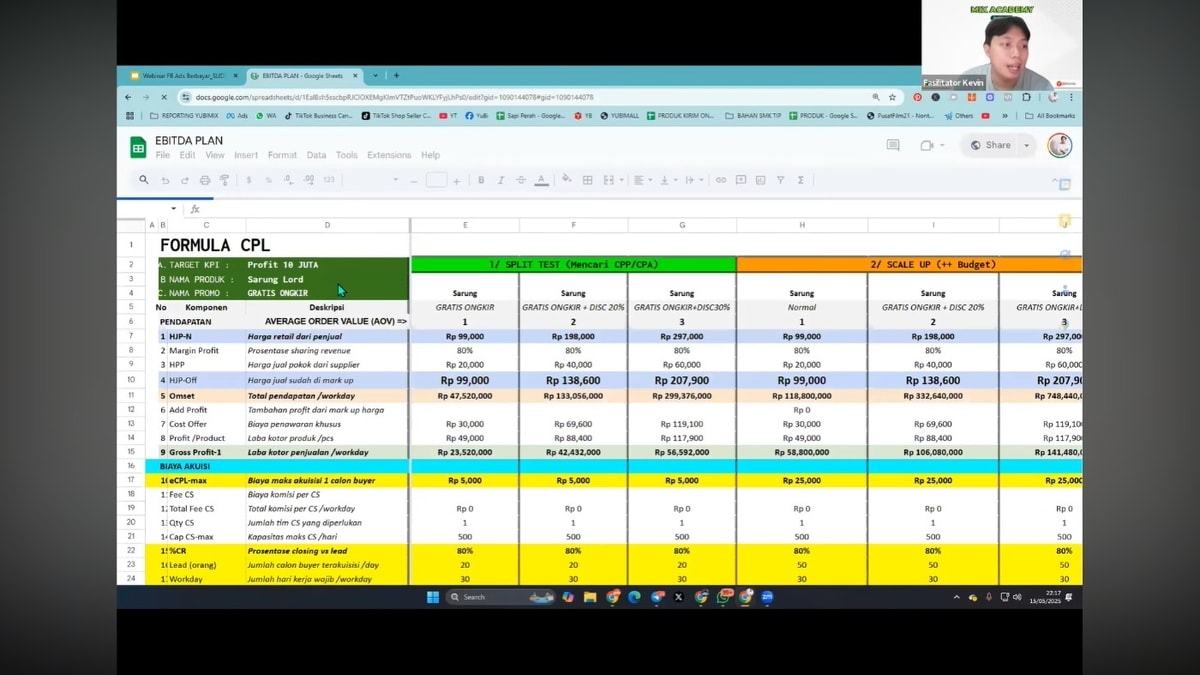
Task: Open the borders tool
Action: 587,180
